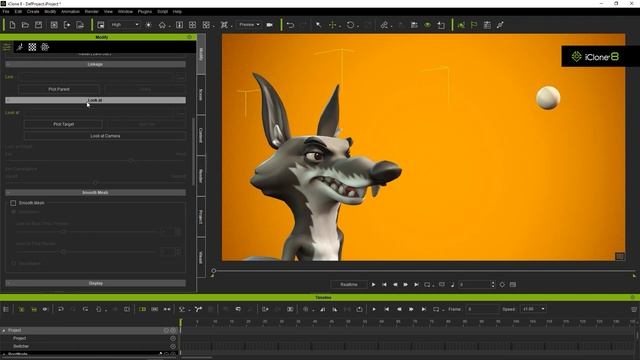Click the Undo arrow in main toolbar
The image size is (640, 360).
coord(290,25)
